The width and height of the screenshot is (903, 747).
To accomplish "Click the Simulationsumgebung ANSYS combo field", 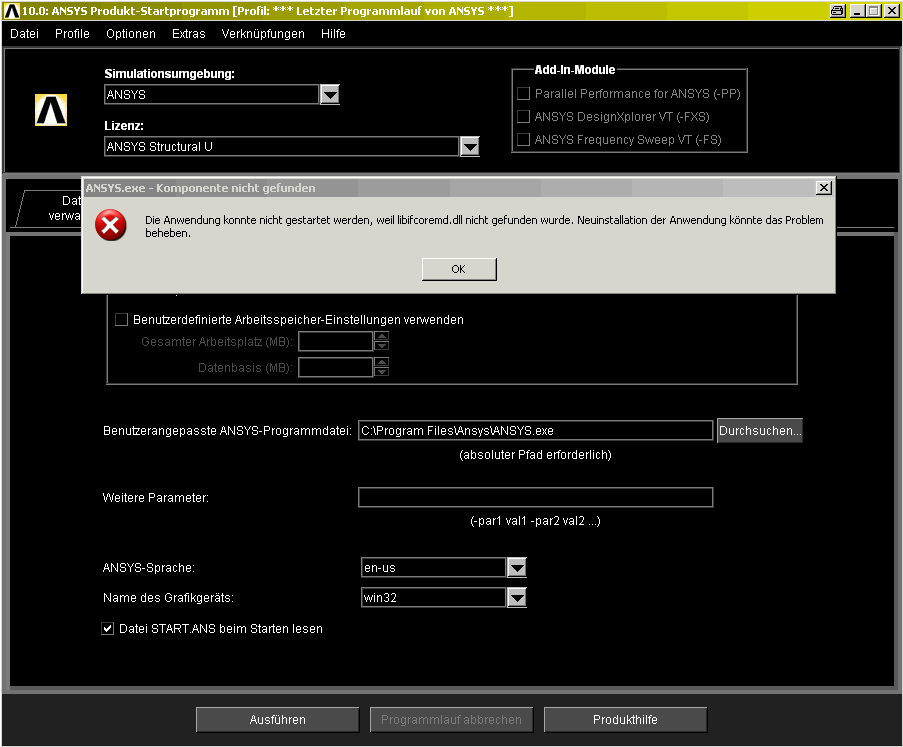I will pos(211,94).
